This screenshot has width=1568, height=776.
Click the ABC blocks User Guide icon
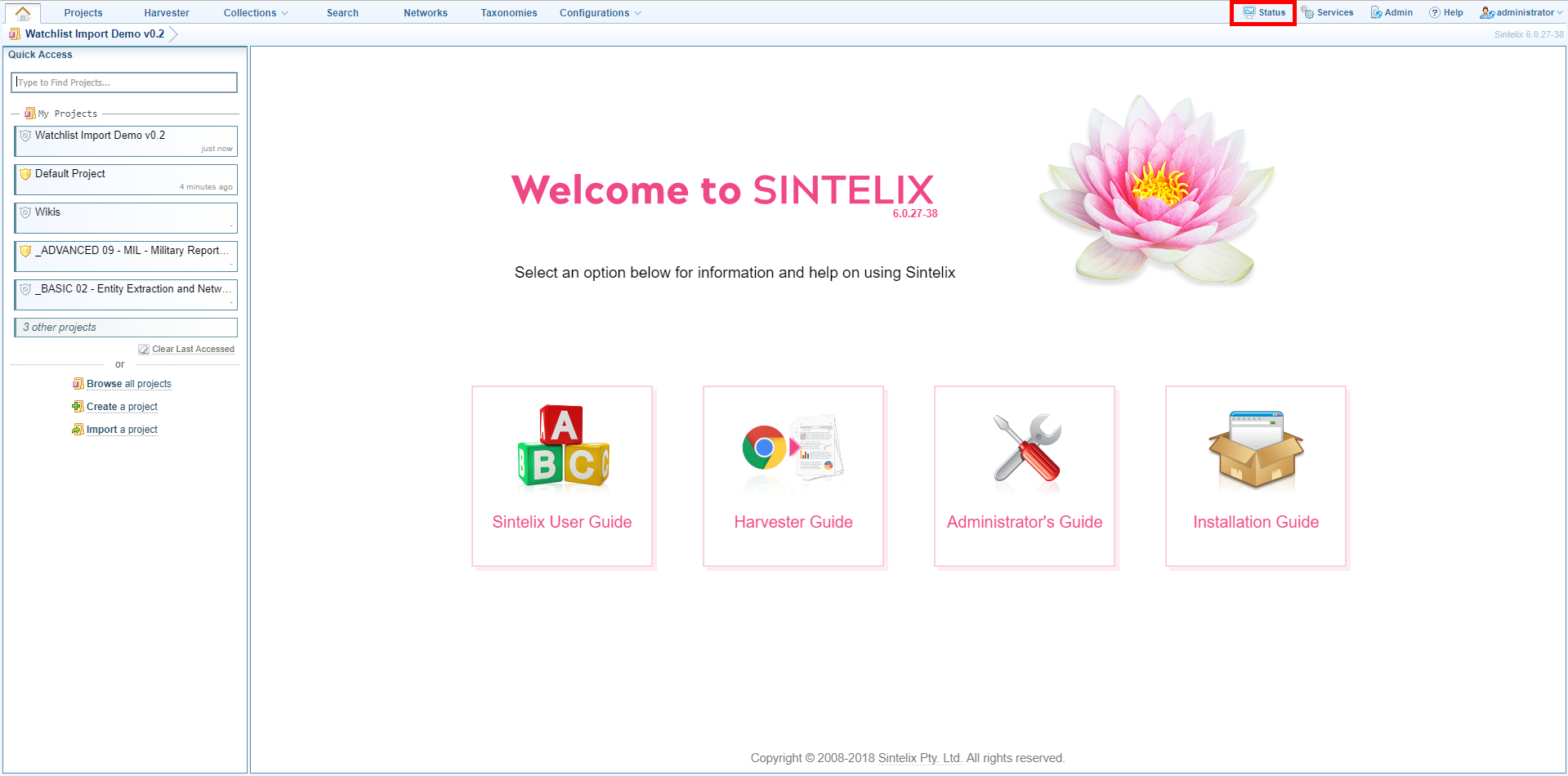pyautogui.click(x=562, y=447)
